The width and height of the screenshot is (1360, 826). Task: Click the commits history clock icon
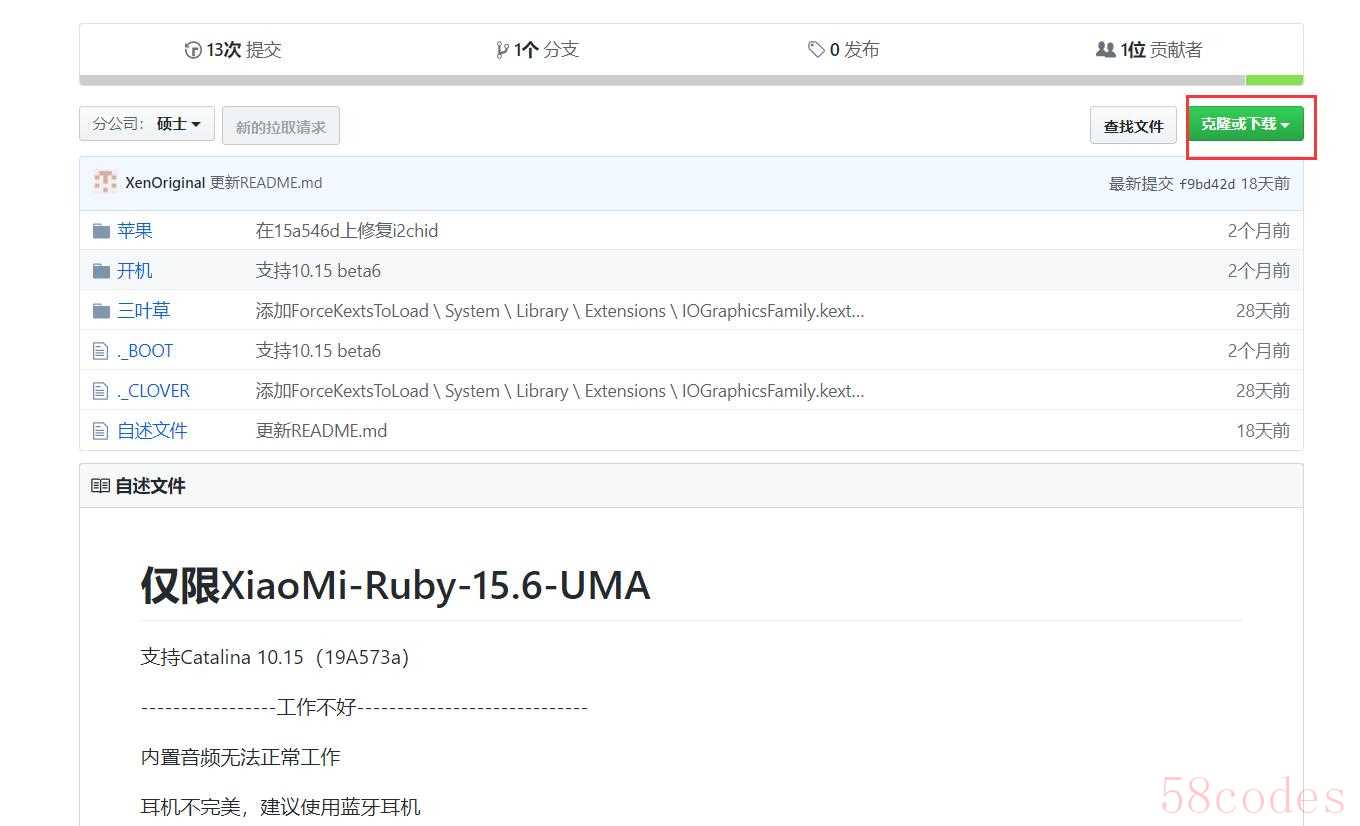pyautogui.click(x=193, y=50)
